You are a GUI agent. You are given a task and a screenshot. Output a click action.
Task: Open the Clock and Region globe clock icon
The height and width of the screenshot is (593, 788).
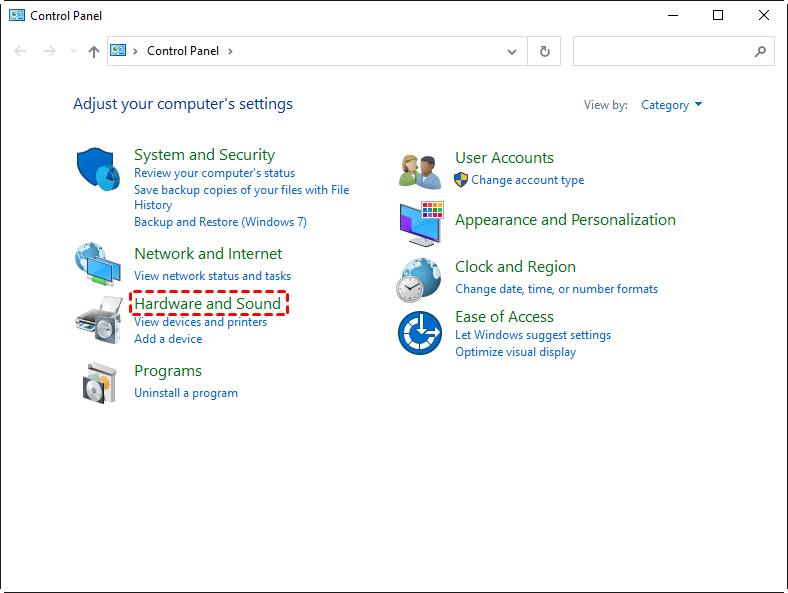(x=419, y=280)
